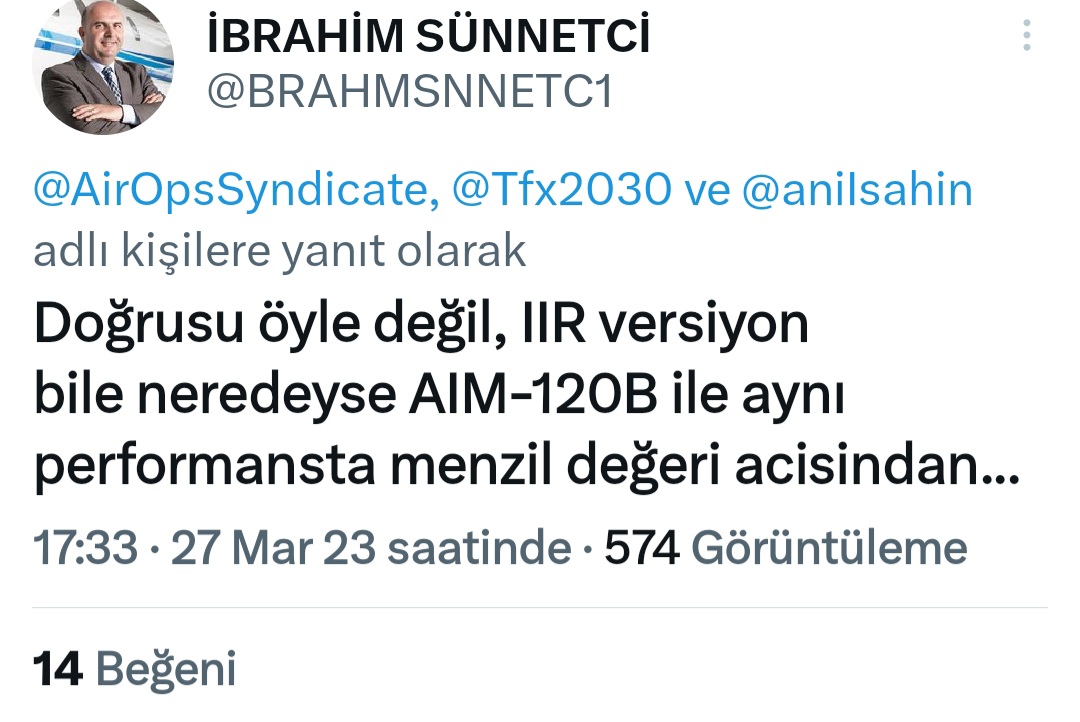Image resolution: width=1080 pixels, height=722 pixels.
Task: Open the three-dot more options menu
Action: (1026, 34)
